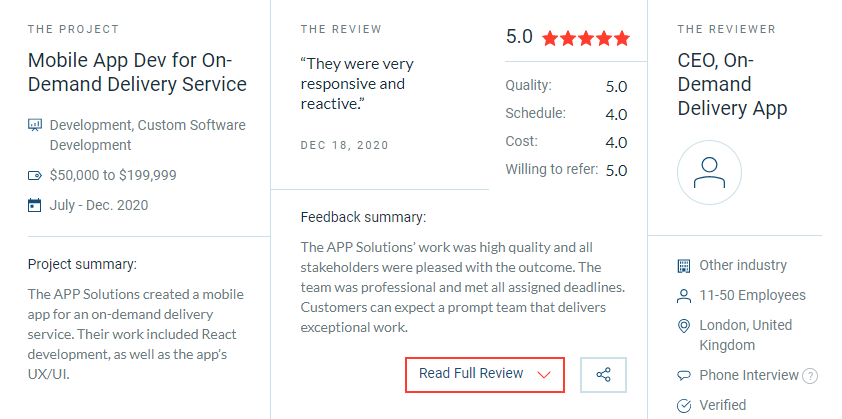
Task: Click the Verified checkmark icon
Action: [684, 406]
